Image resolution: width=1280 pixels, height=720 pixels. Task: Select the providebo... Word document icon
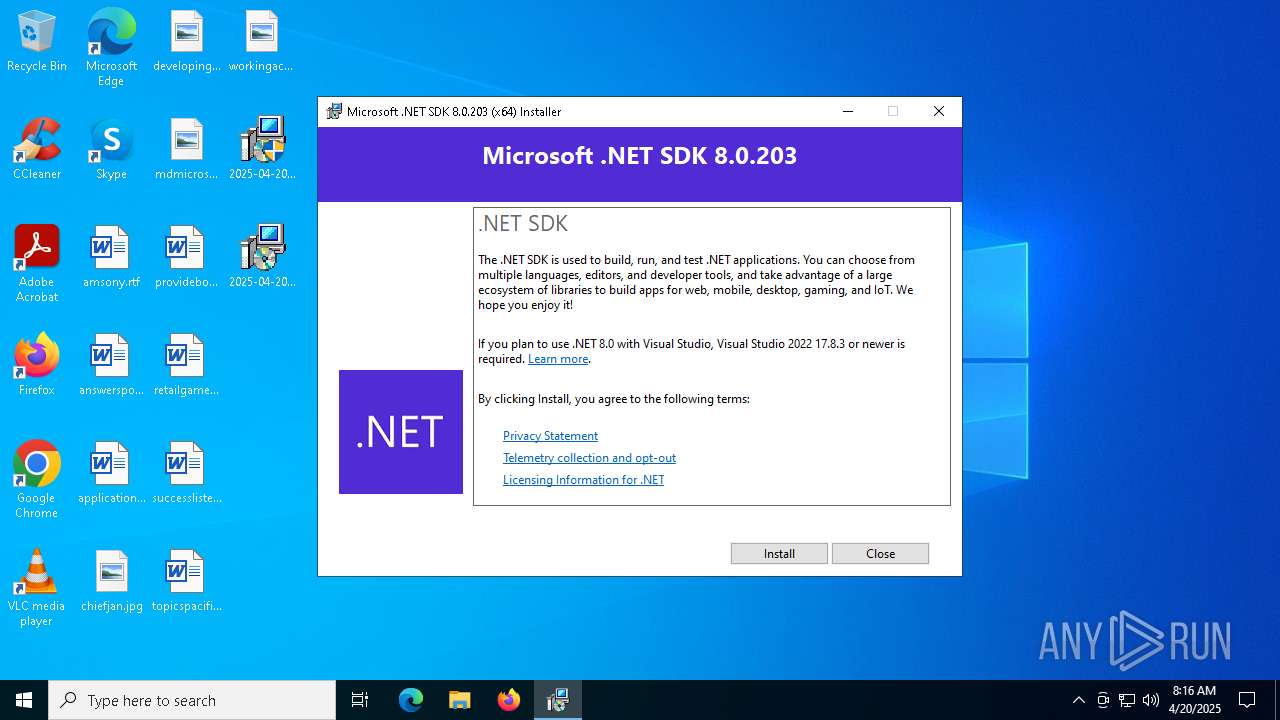(186, 257)
